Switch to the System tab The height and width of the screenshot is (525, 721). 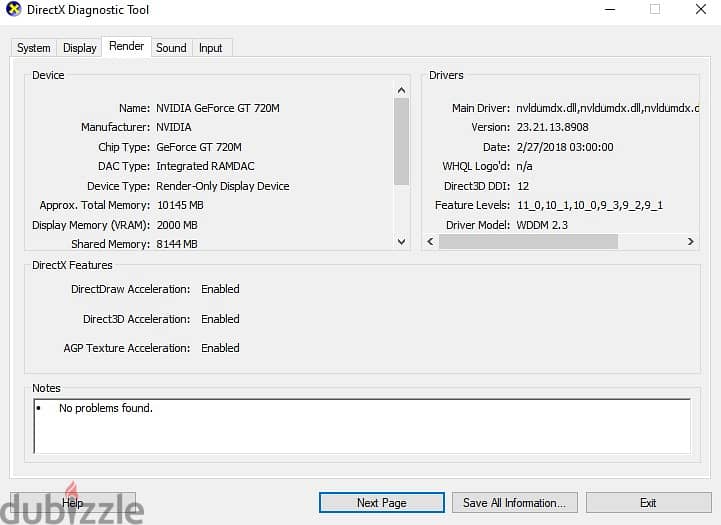coord(34,48)
